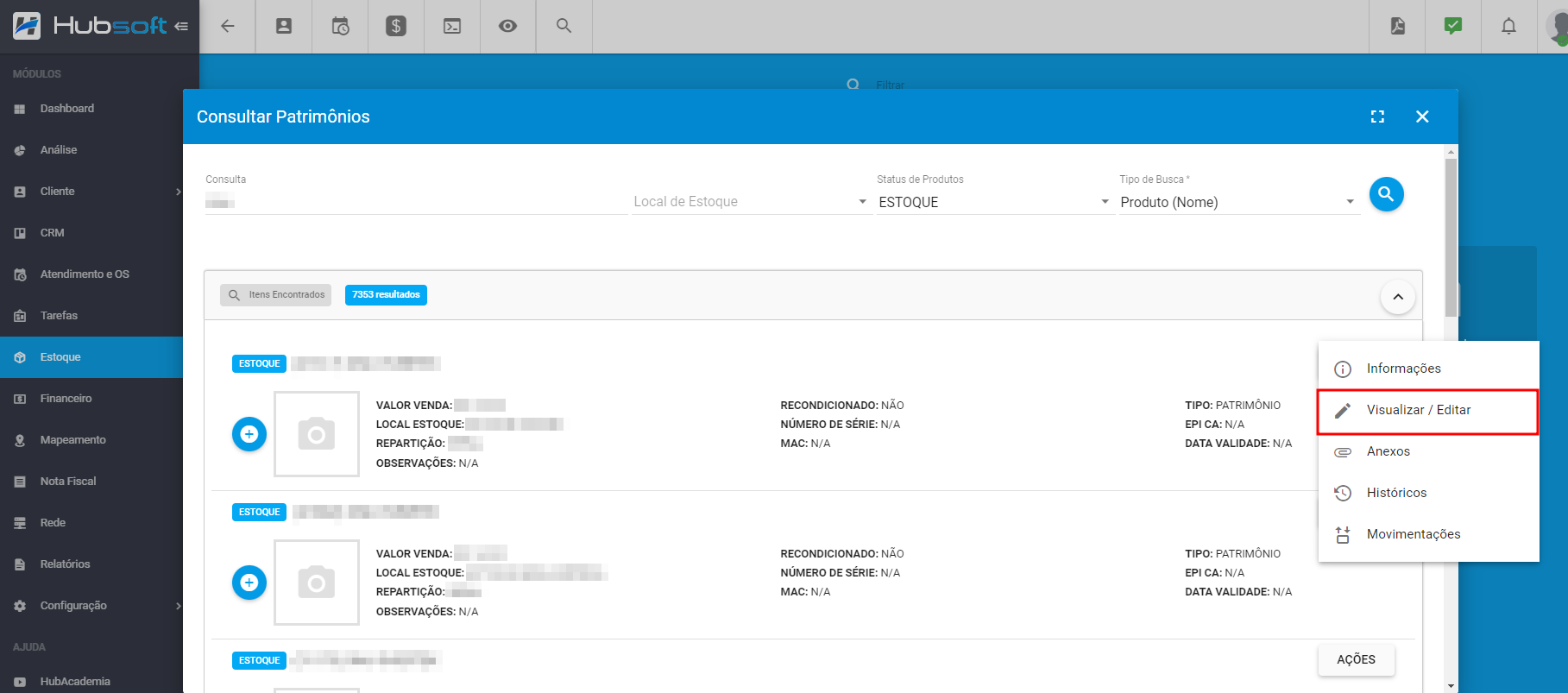This screenshot has height=693, width=1568.
Task: Expand first item with plus button
Action: (249, 434)
